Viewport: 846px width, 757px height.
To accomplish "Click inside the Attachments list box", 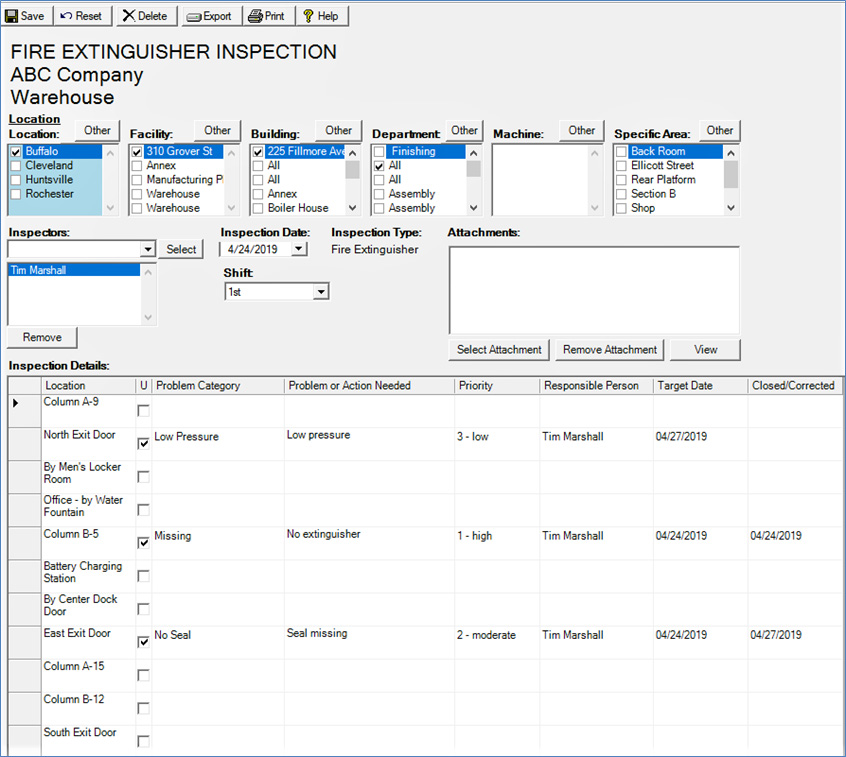I will [594, 290].
